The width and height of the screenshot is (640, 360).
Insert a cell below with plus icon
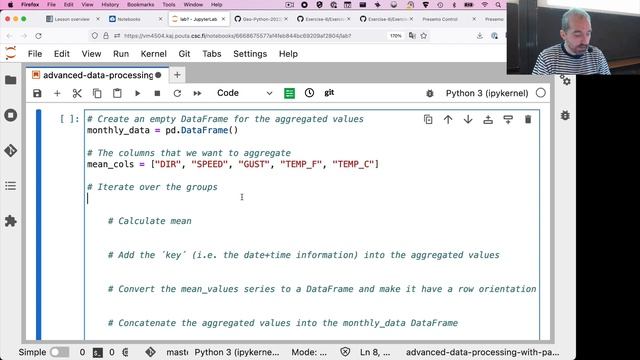(x=57, y=93)
